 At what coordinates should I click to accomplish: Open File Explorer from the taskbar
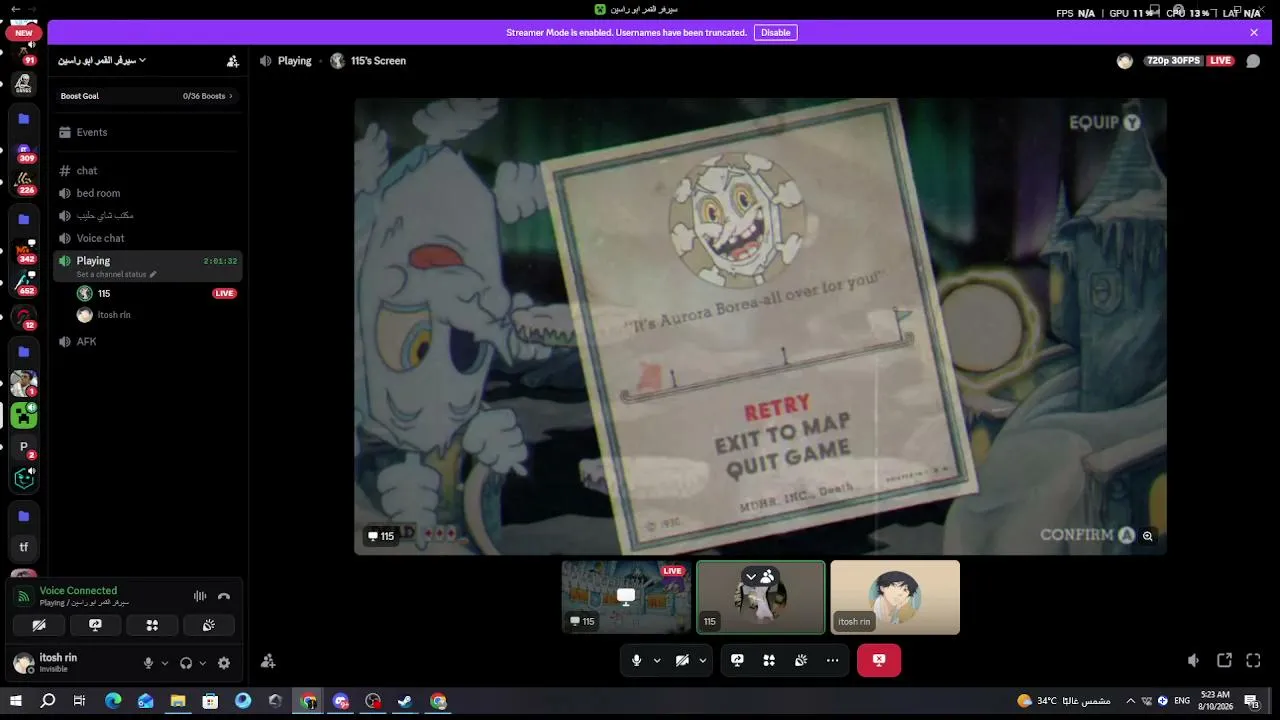click(x=178, y=701)
